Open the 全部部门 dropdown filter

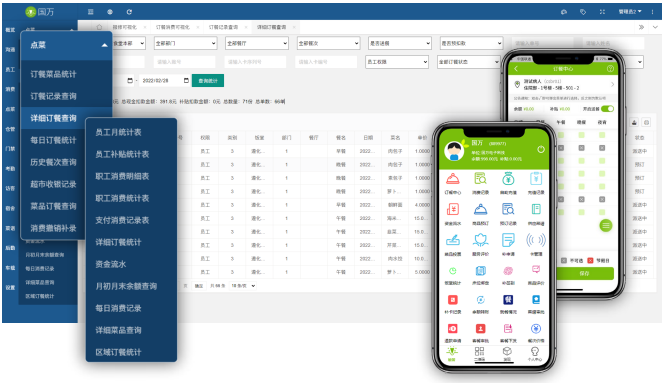(185, 43)
